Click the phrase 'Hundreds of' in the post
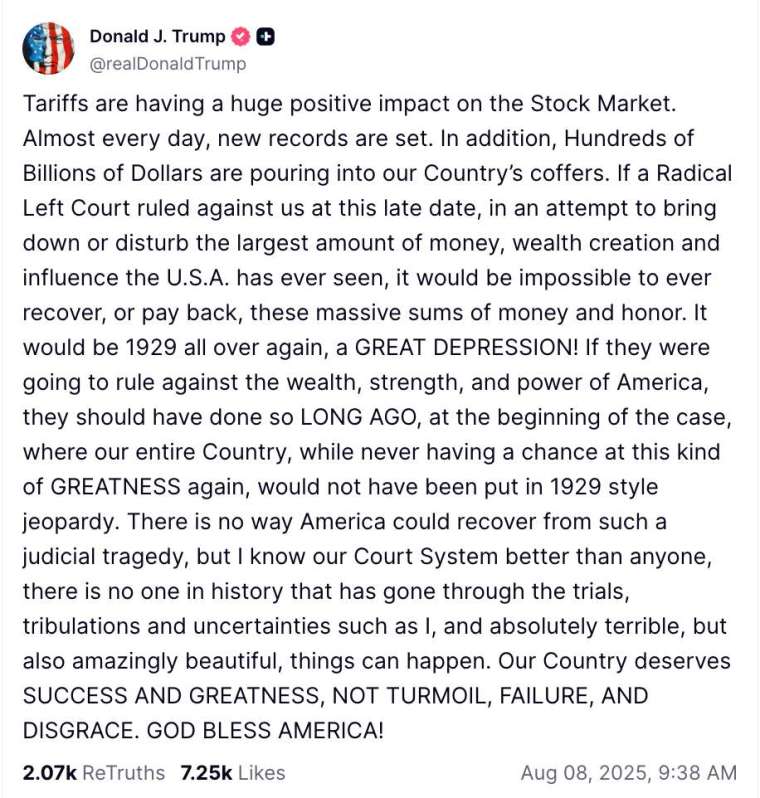Viewport: 760px width, 798px height. point(629,138)
